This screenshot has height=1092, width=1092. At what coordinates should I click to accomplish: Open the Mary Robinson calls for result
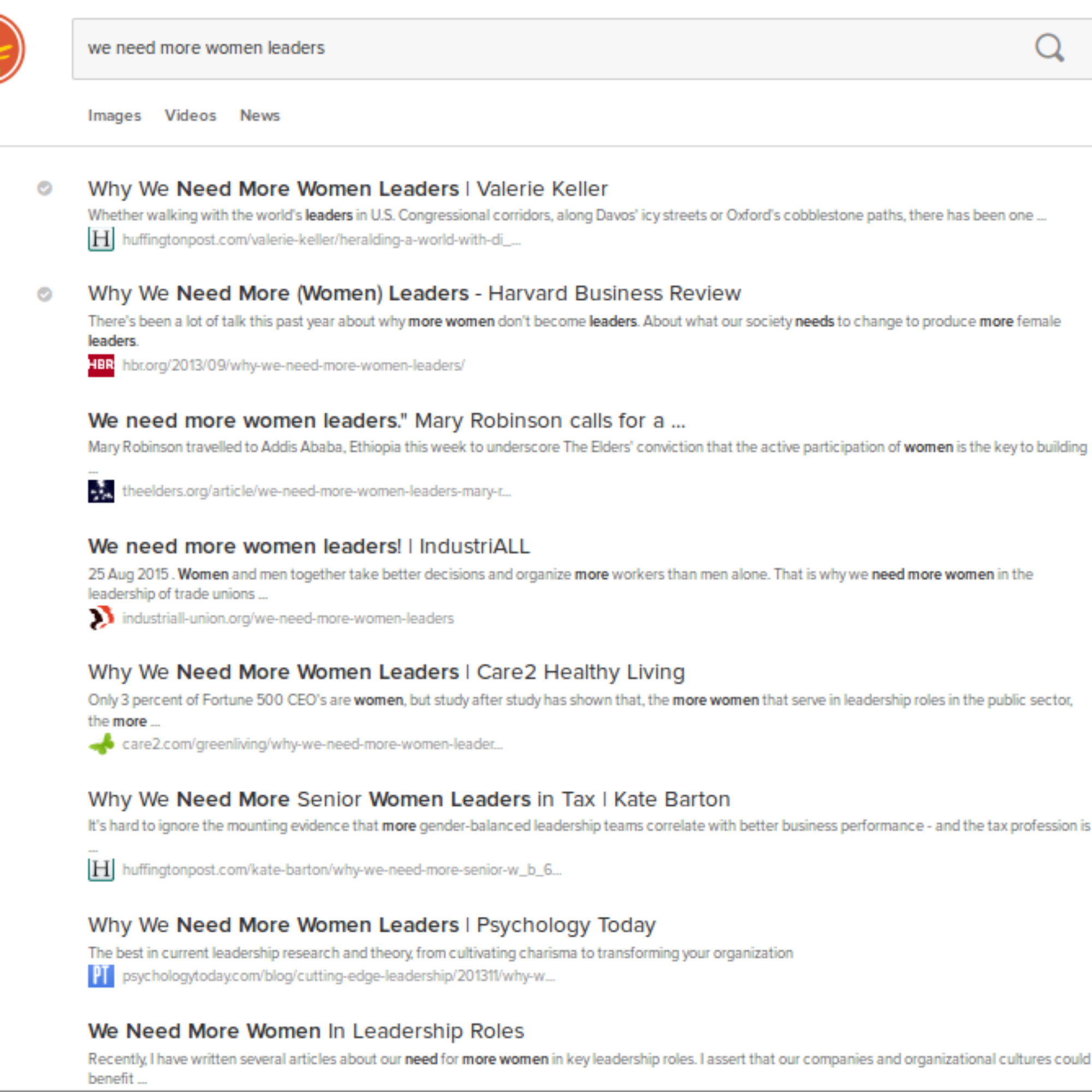(x=387, y=420)
